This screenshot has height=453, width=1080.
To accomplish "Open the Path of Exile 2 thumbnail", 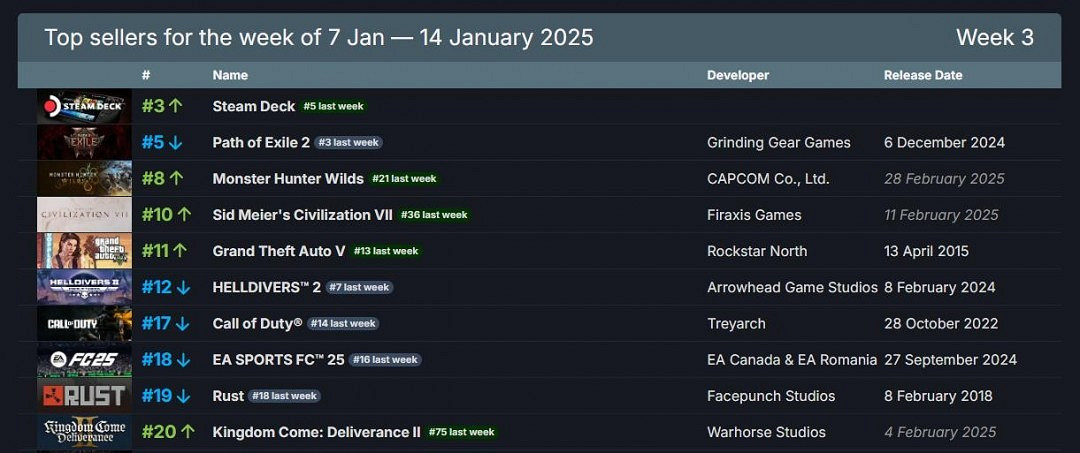I will pyautogui.click(x=84, y=143).
